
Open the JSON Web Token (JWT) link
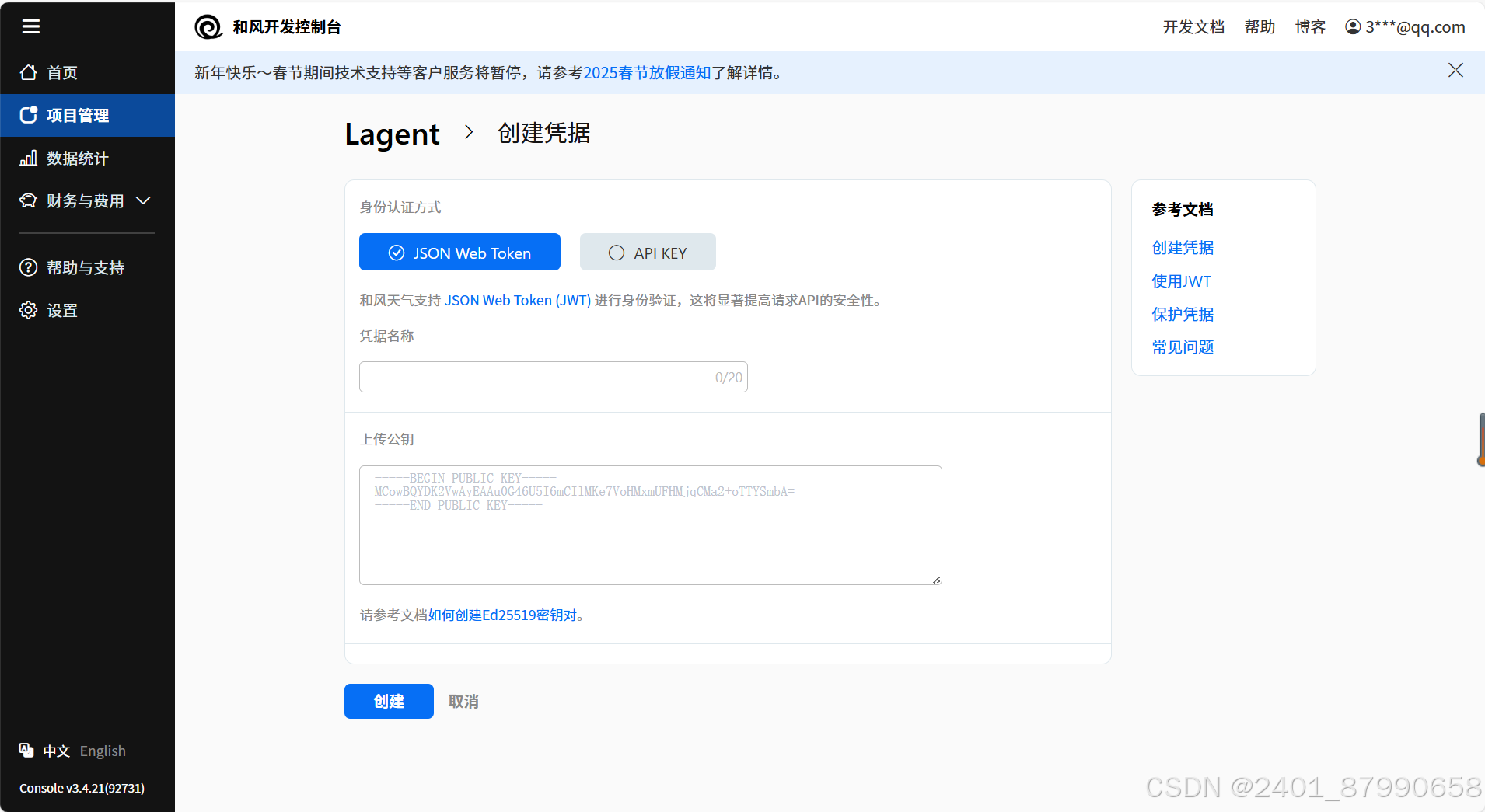[518, 300]
